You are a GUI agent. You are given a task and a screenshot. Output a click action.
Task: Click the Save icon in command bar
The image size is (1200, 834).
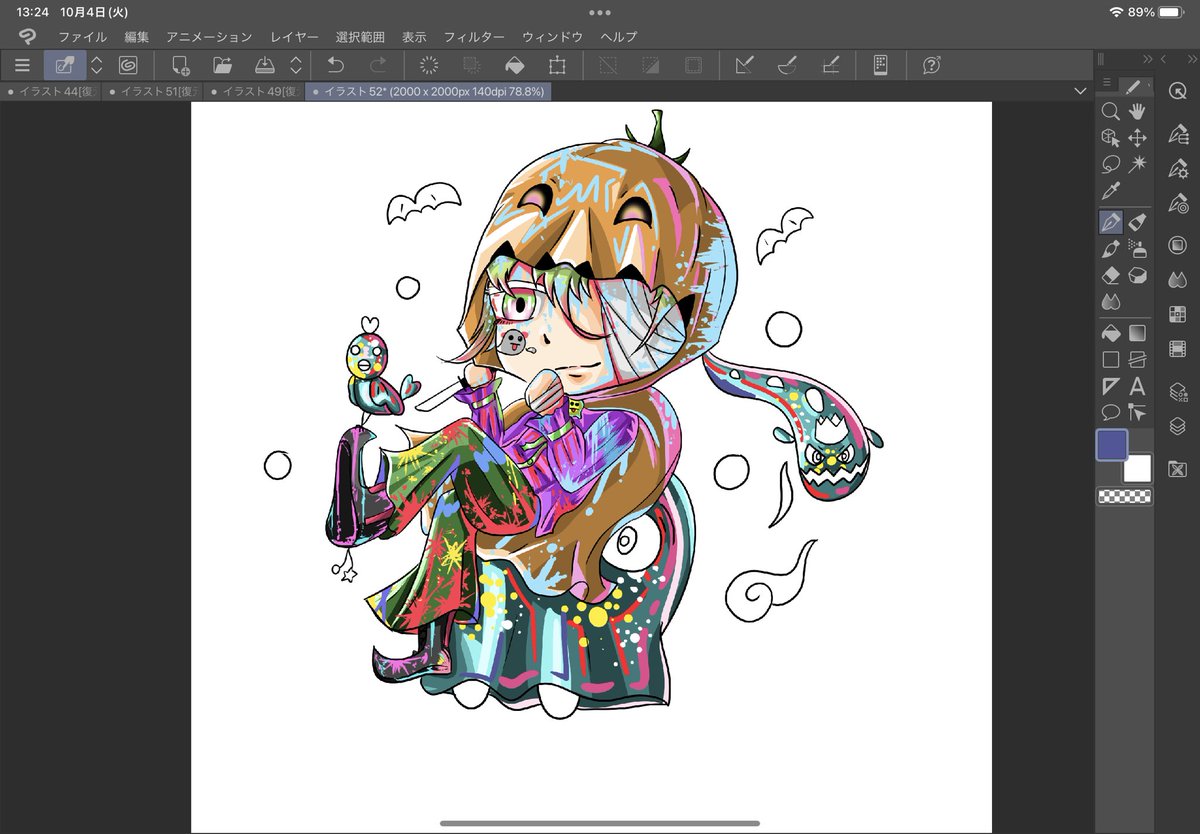265,65
